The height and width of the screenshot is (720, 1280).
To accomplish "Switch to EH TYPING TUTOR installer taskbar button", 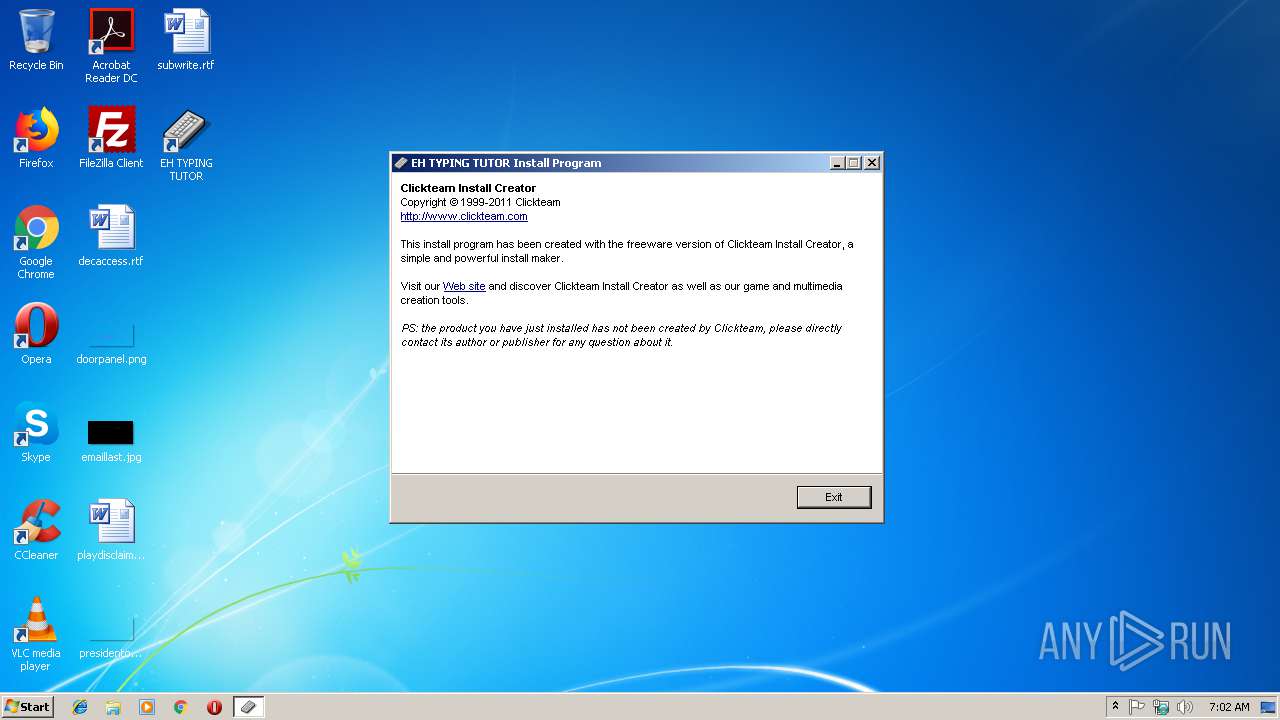I will (248, 707).
